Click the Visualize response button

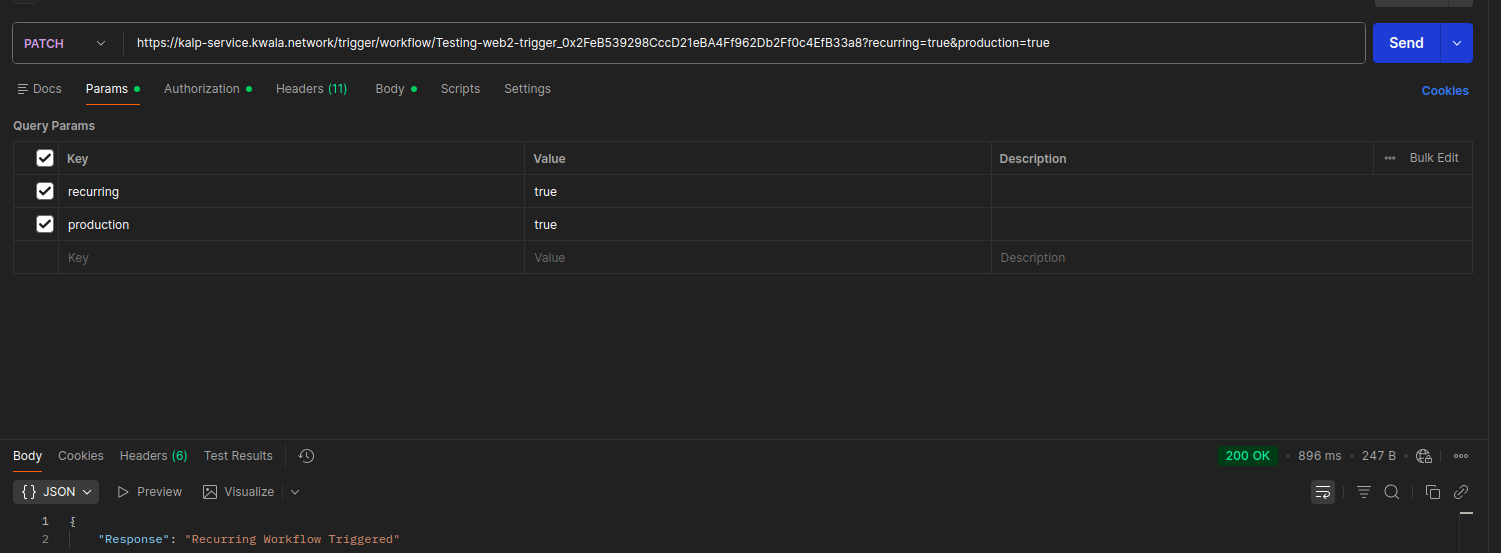[239, 492]
